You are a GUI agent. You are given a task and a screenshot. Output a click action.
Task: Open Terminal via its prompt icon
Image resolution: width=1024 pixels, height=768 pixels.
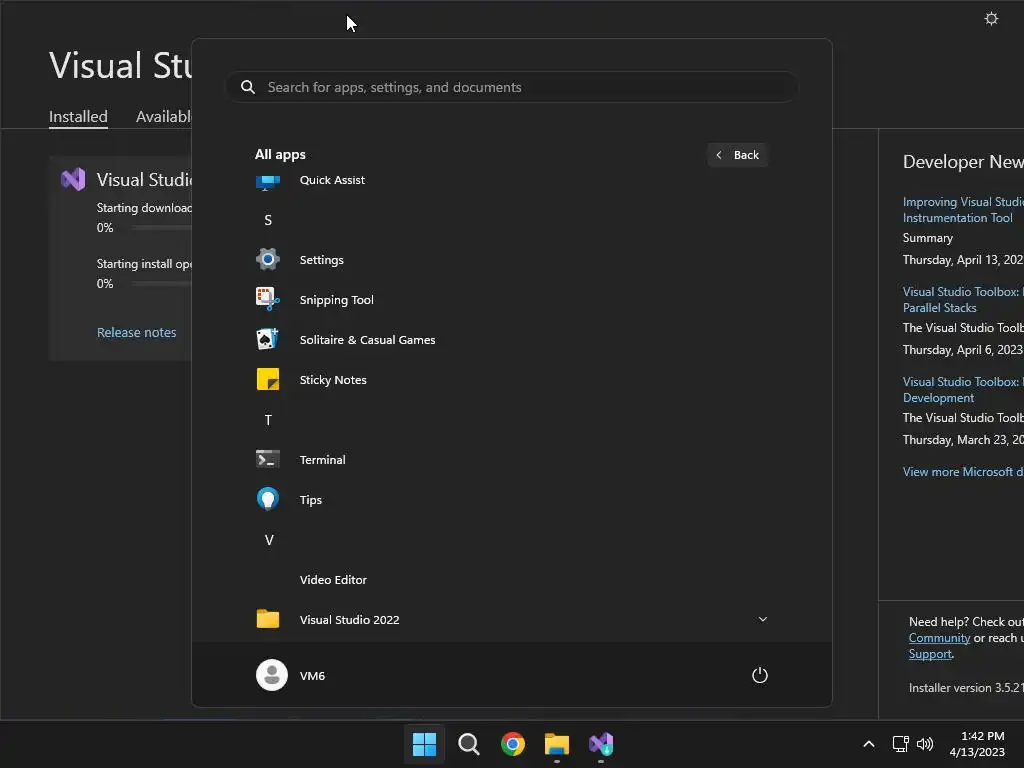[268, 459]
